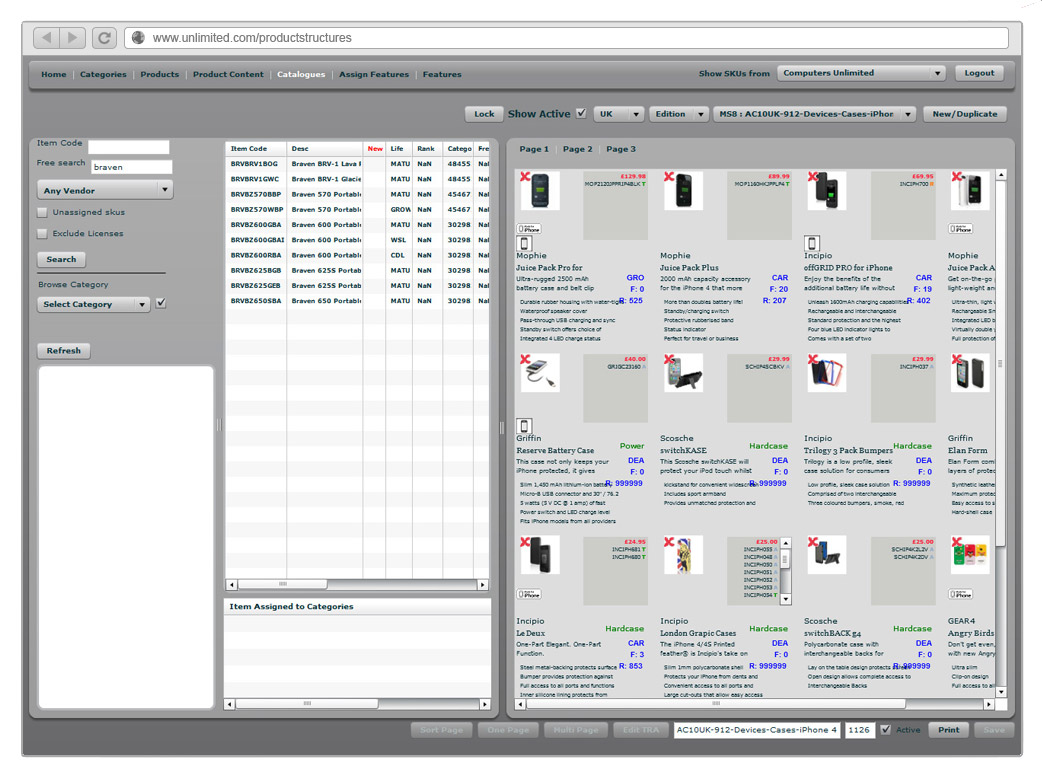Toggle checkbox beside Select Category dropdown
Viewport: 1042px width, 776px height.
[x=160, y=304]
